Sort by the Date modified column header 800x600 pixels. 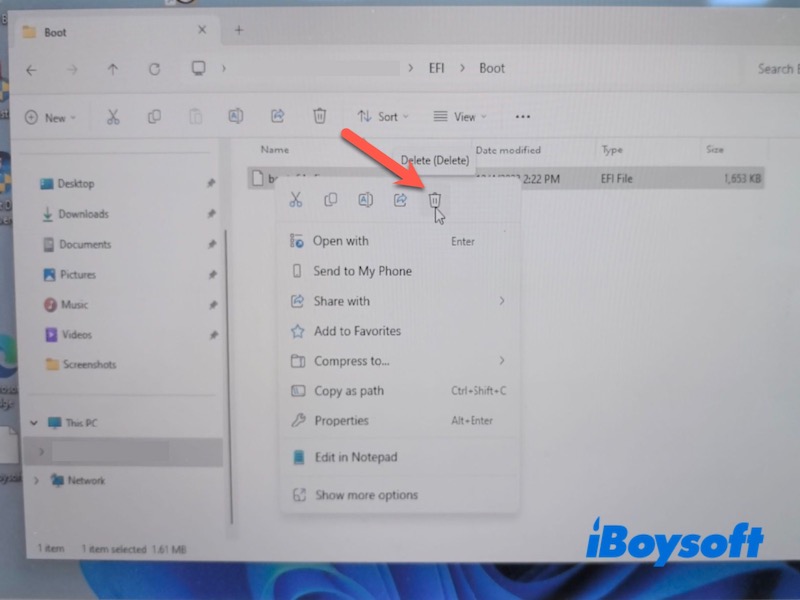[x=508, y=150]
